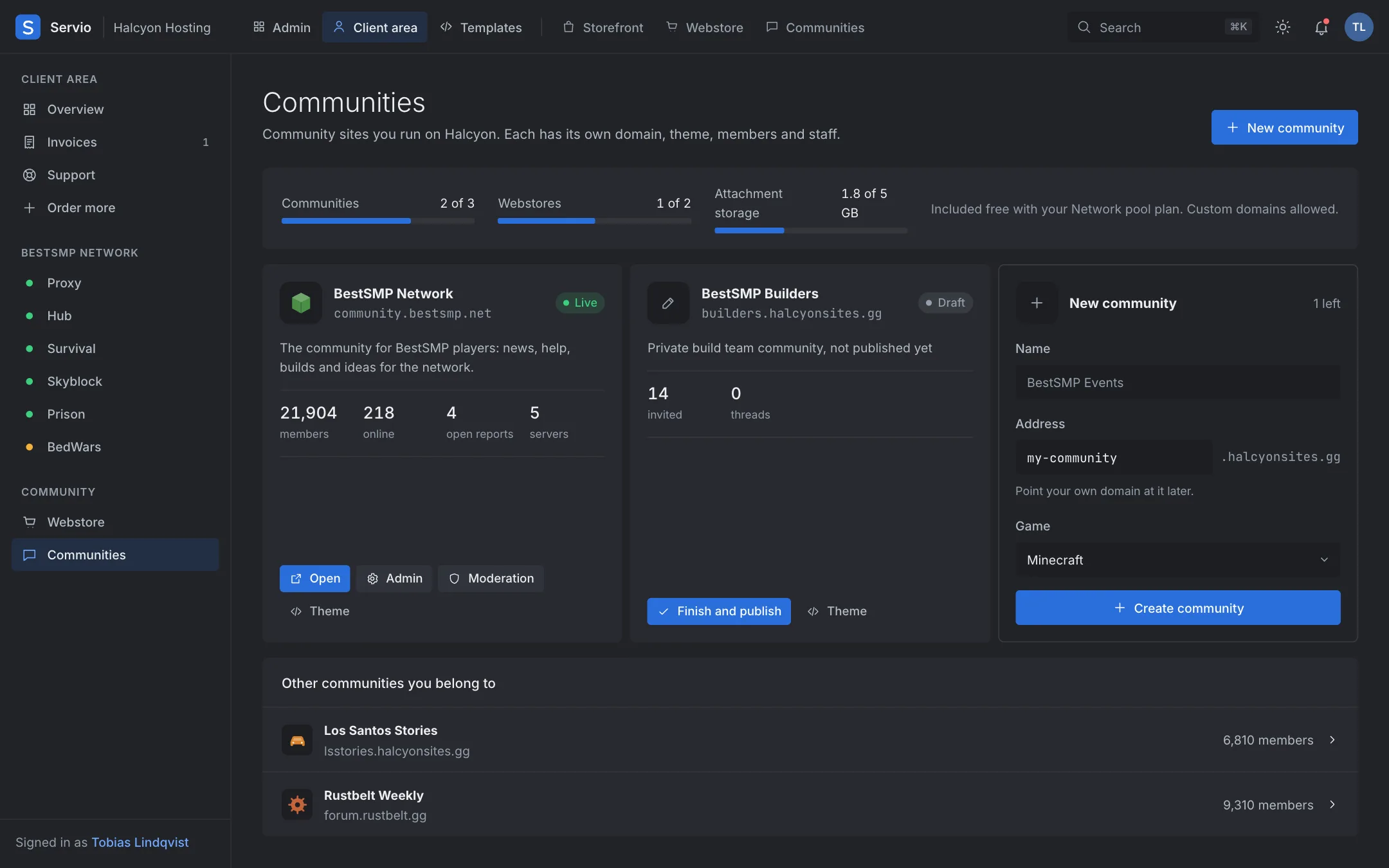Open Support in the sidebar
The image size is (1389, 868).
pos(115,175)
